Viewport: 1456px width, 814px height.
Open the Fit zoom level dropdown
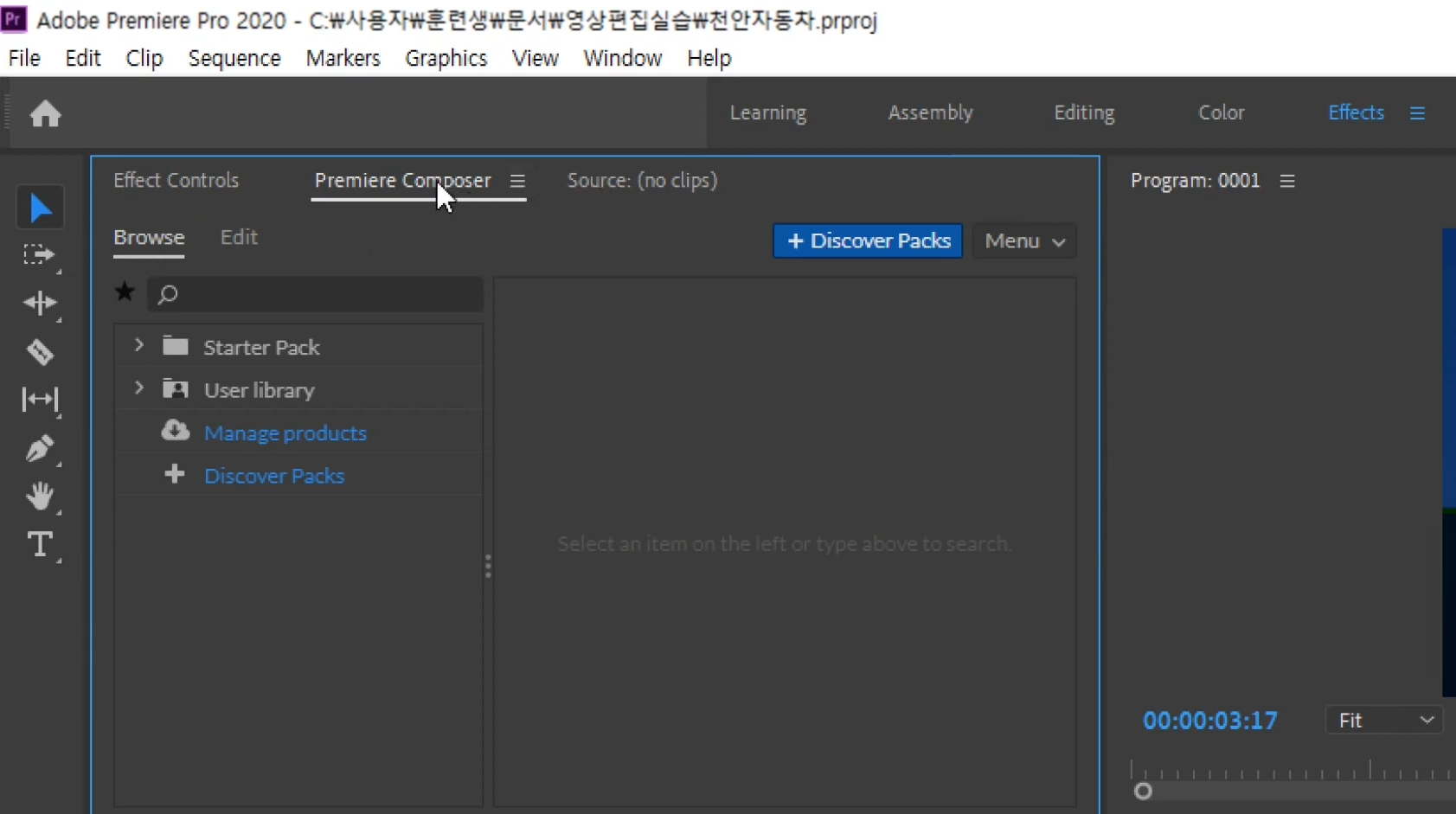tap(1384, 720)
